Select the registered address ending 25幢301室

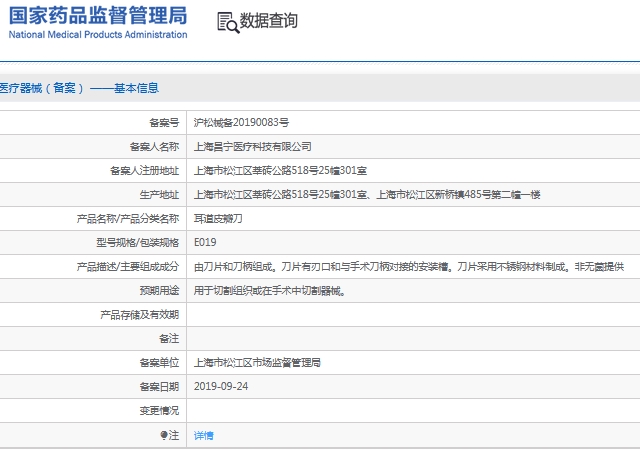click(280, 171)
